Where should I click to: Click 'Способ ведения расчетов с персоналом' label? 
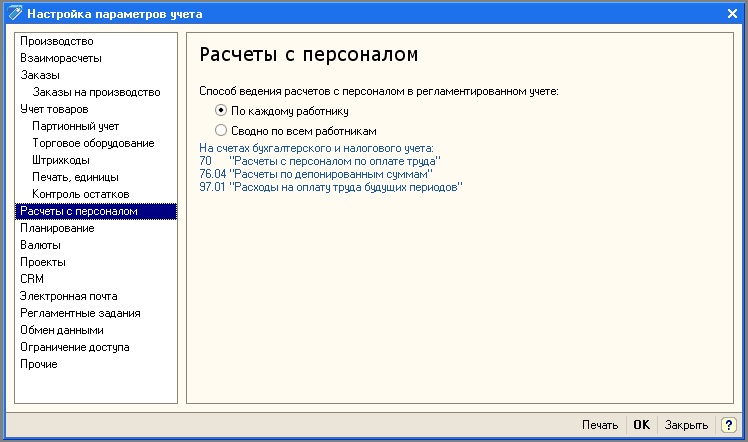click(x=379, y=91)
